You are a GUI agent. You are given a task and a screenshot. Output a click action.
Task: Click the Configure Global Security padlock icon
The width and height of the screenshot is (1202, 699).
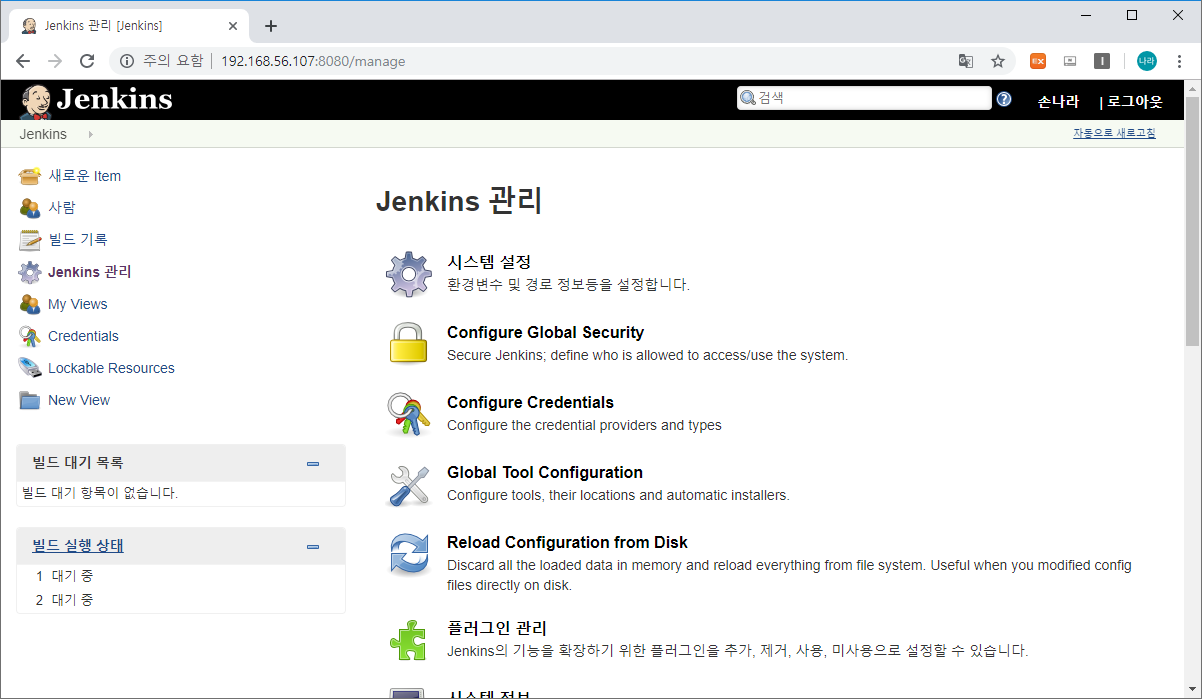[409, 343]
